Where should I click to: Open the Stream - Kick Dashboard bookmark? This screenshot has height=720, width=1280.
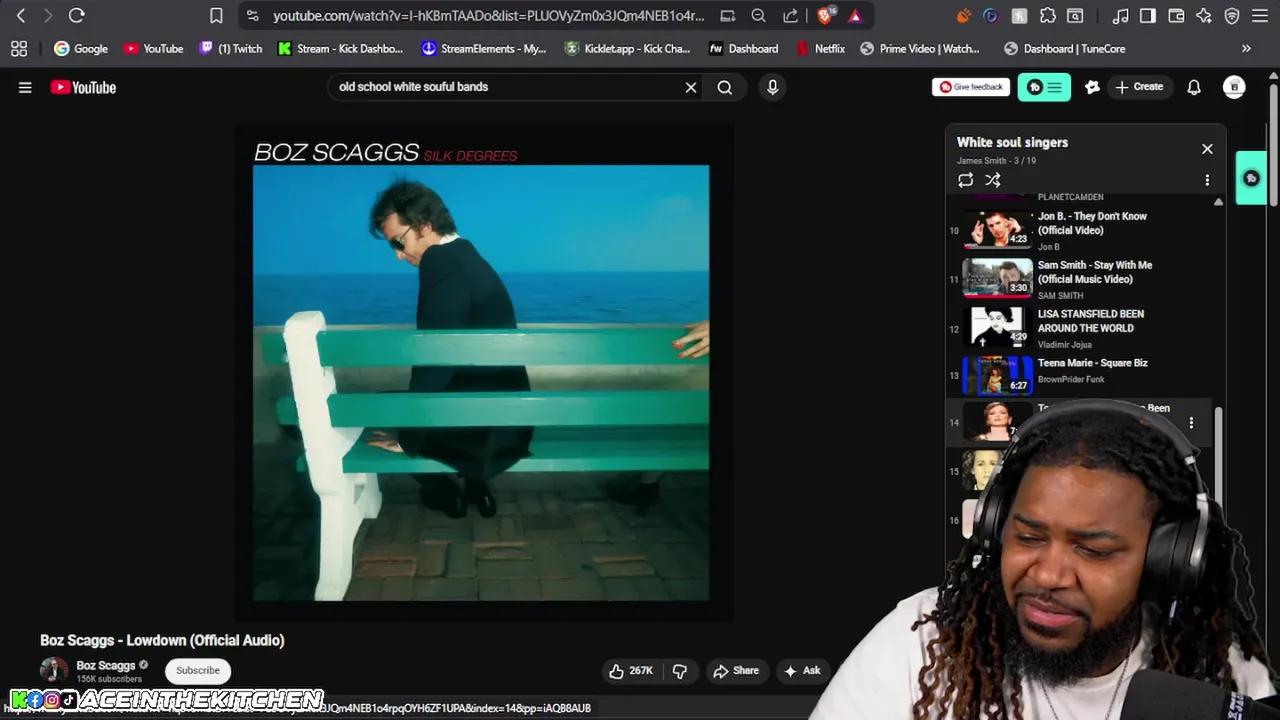click(340, 48)
